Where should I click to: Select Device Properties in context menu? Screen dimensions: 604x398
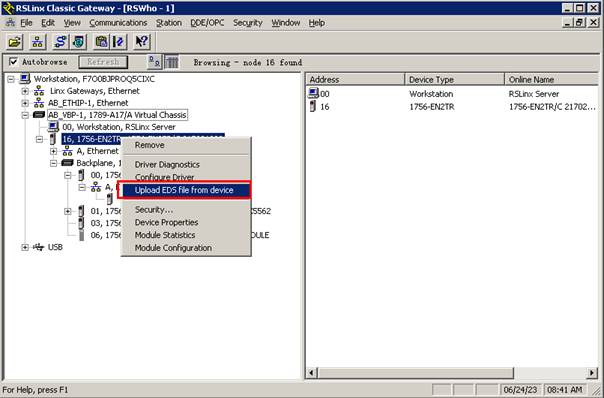(166, 222)
